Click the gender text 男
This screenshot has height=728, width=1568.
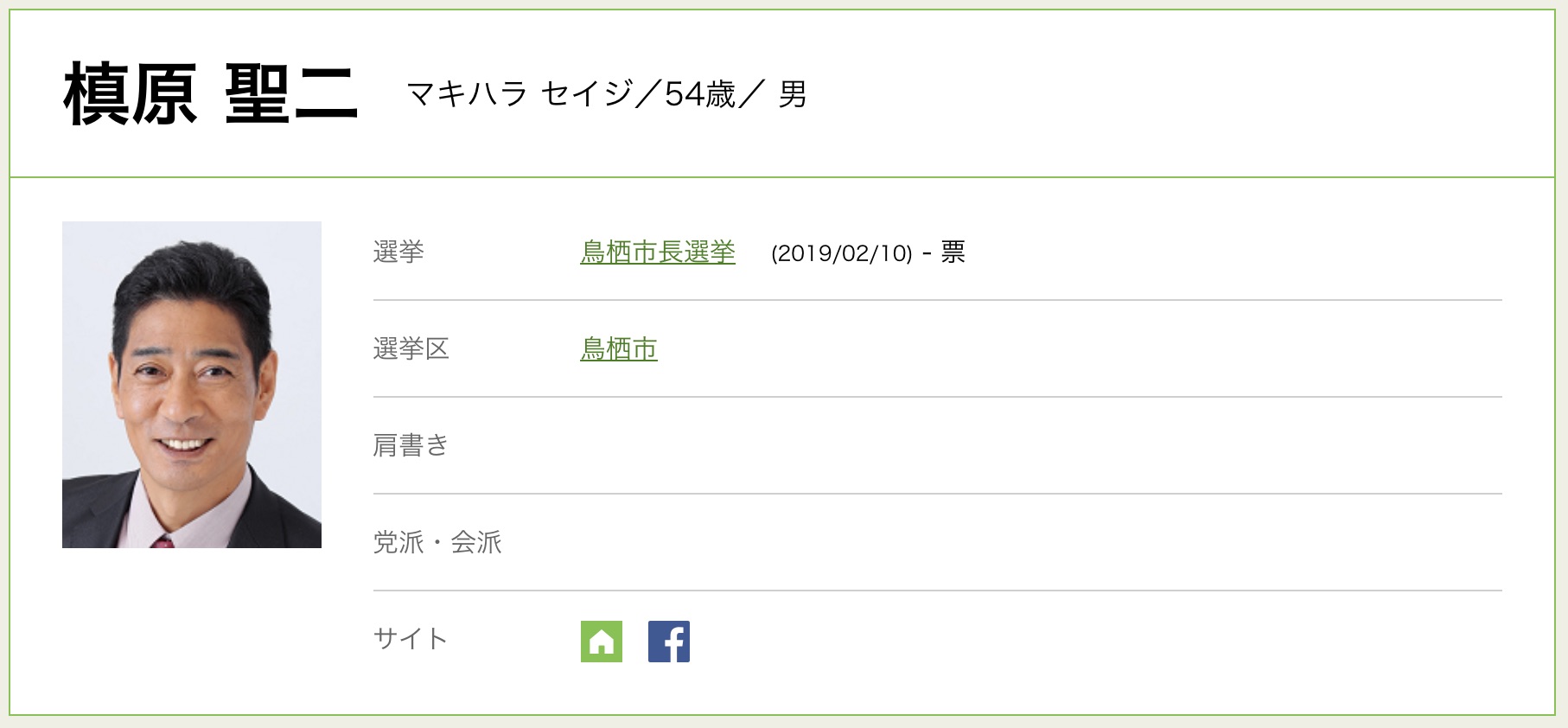click(x=793, y=94)
